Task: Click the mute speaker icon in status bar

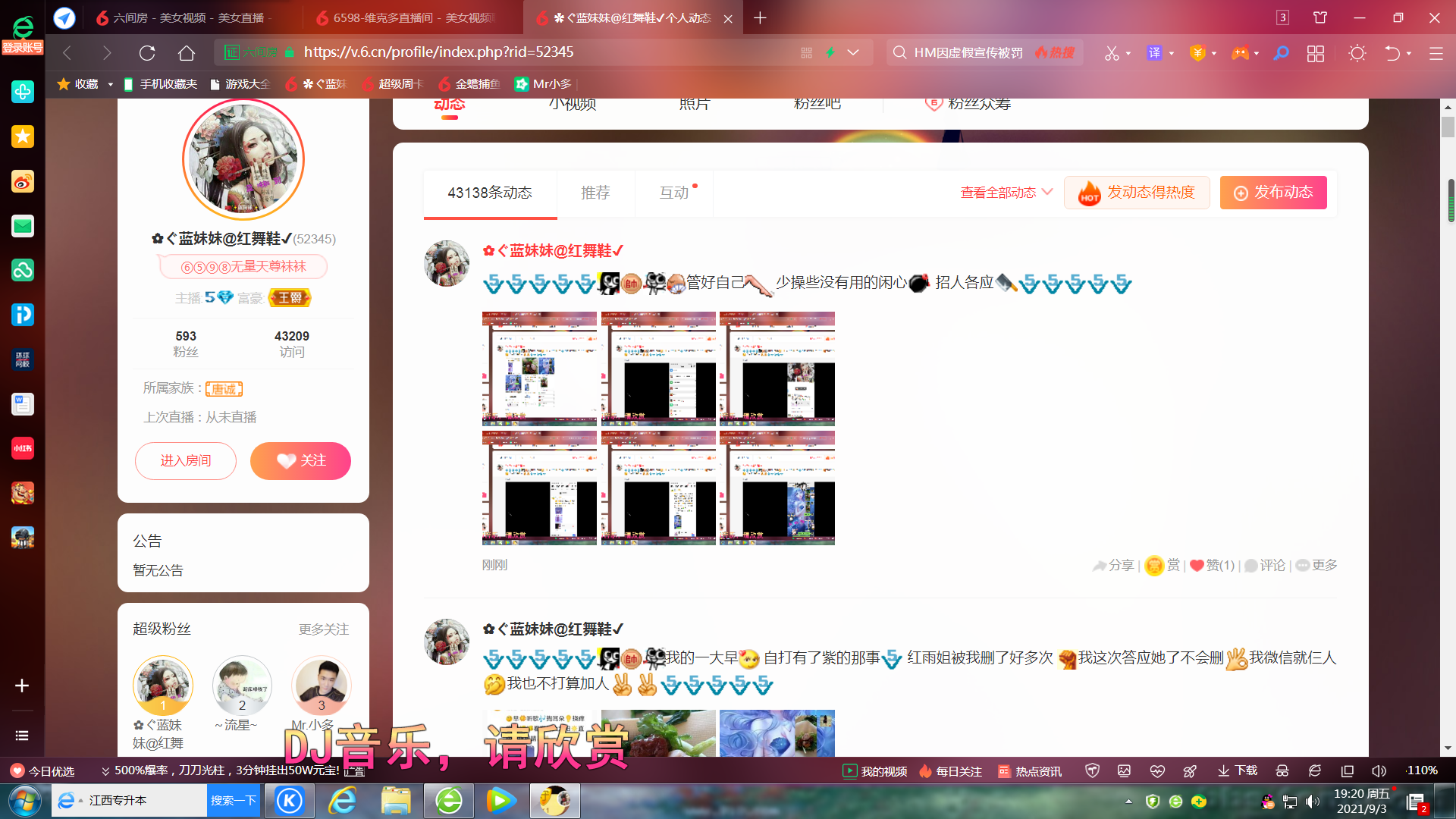Action: [x=1379, y=771]
